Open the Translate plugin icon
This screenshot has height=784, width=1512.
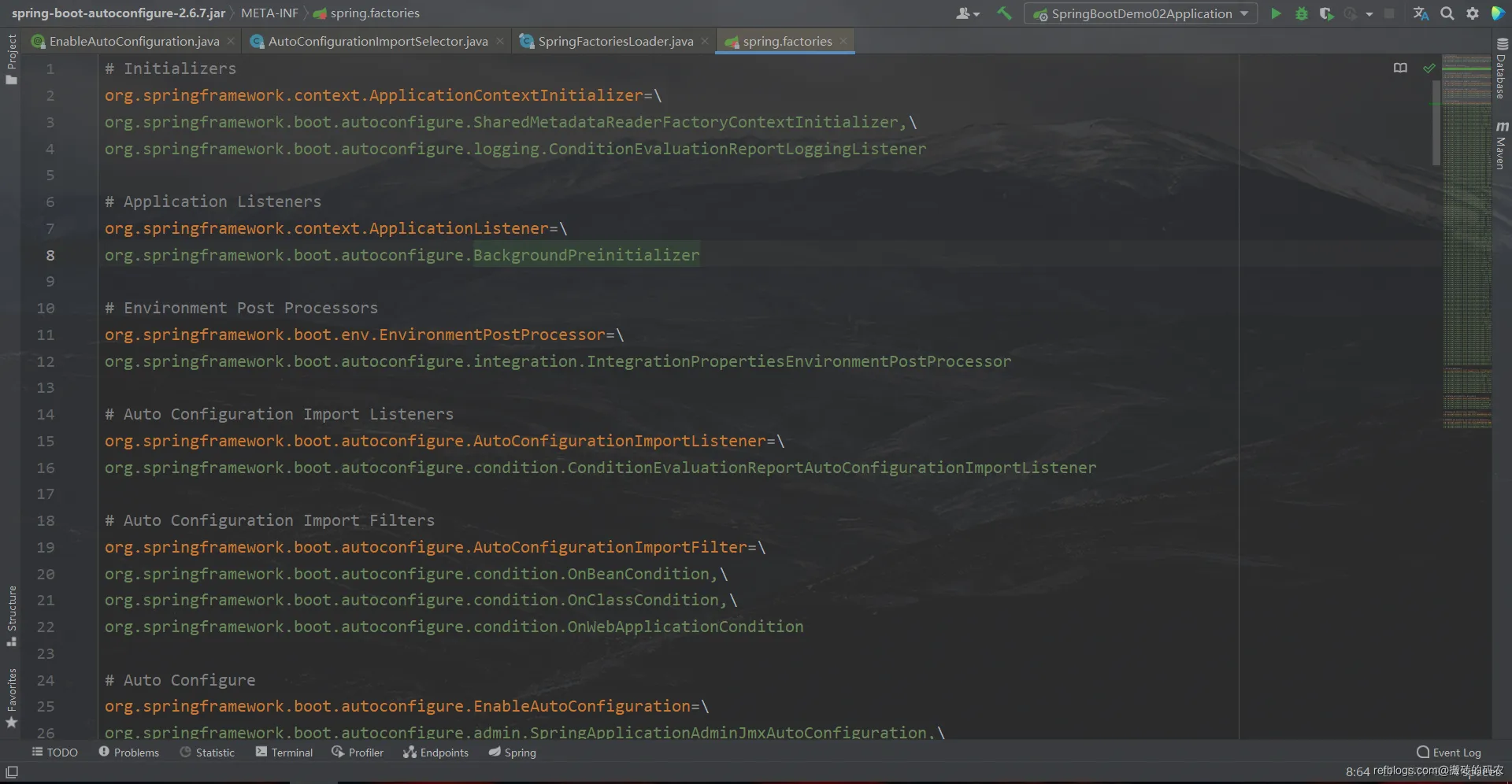tap(1421, 13)
